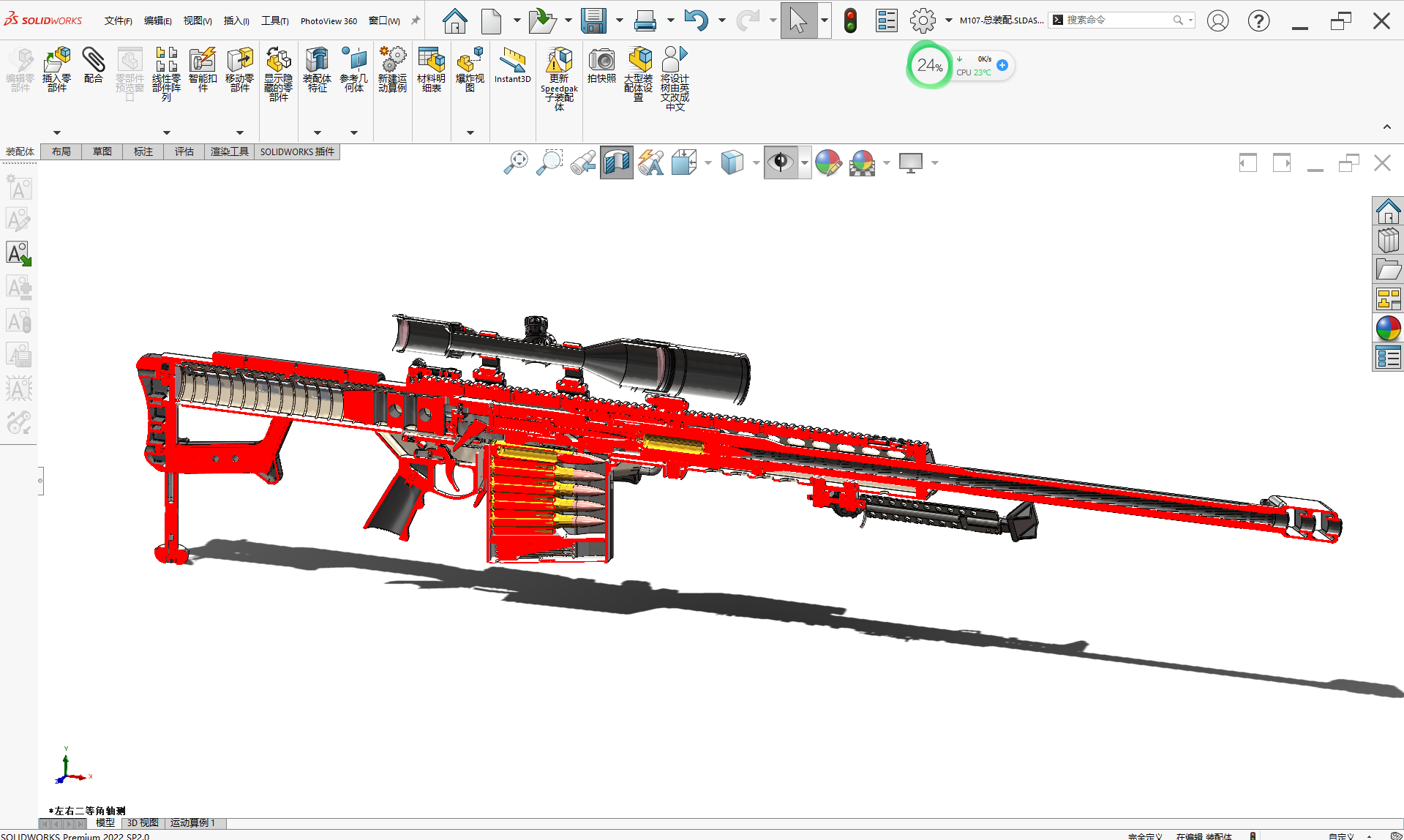Switch to the Motion Study 1 tab
This screenshot has height=840, width=1404.
click(193, 823)
